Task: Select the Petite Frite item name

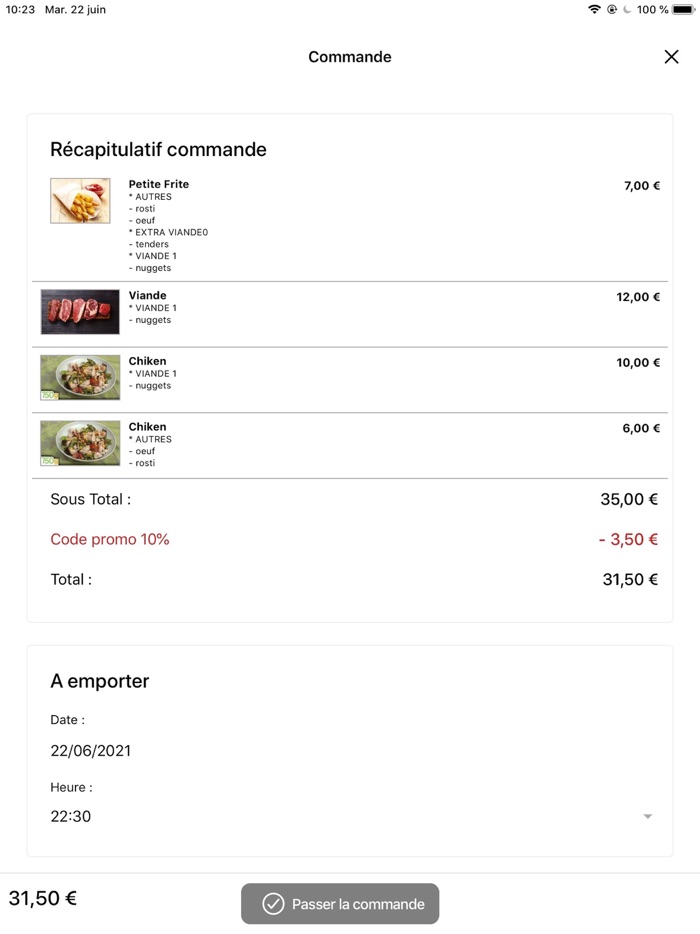Action: coord(158,184)
